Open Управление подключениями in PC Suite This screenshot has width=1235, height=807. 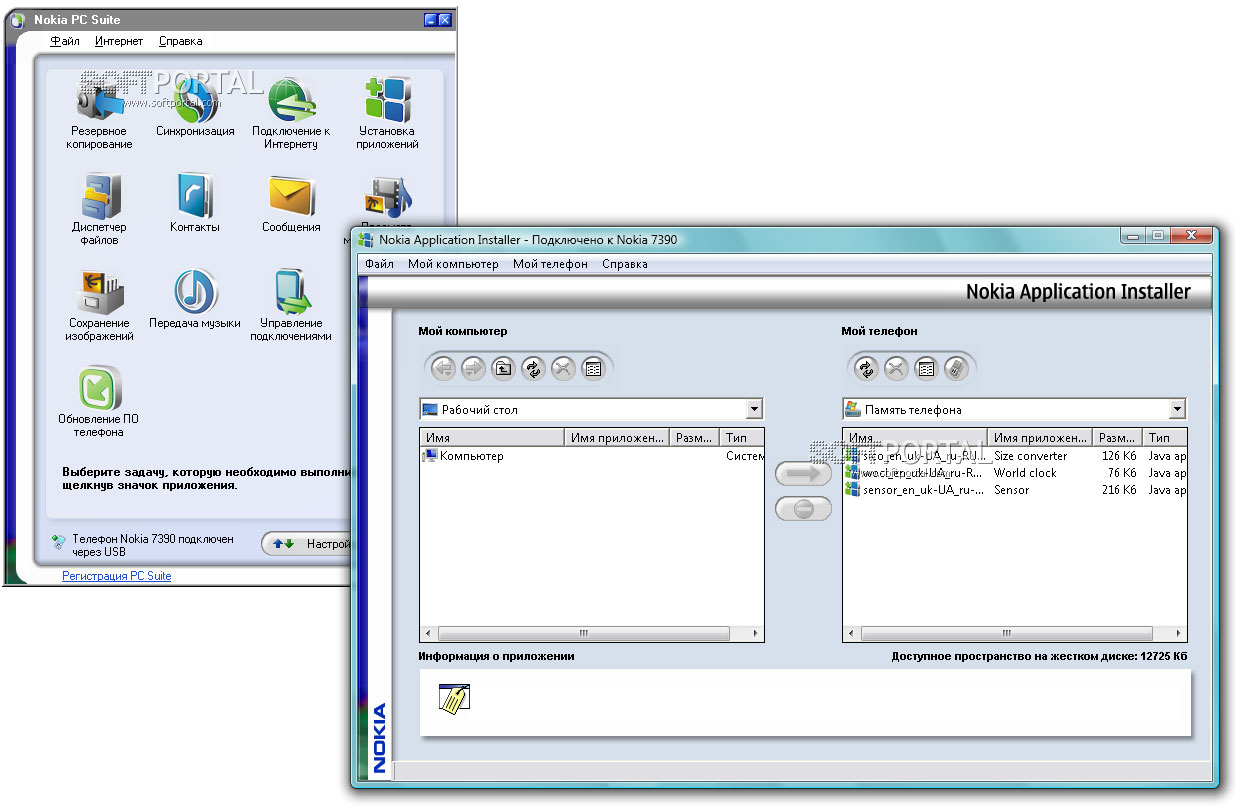[x=291, y=304]
